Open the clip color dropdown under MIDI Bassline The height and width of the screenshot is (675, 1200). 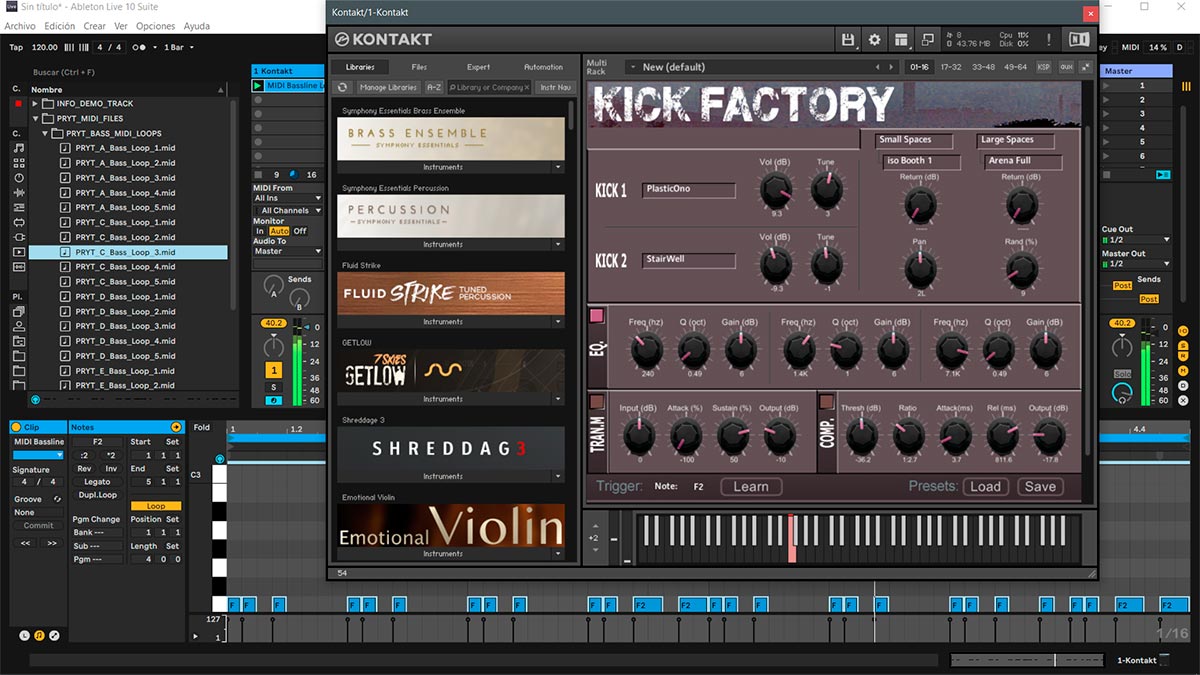(x=38, y=455)
